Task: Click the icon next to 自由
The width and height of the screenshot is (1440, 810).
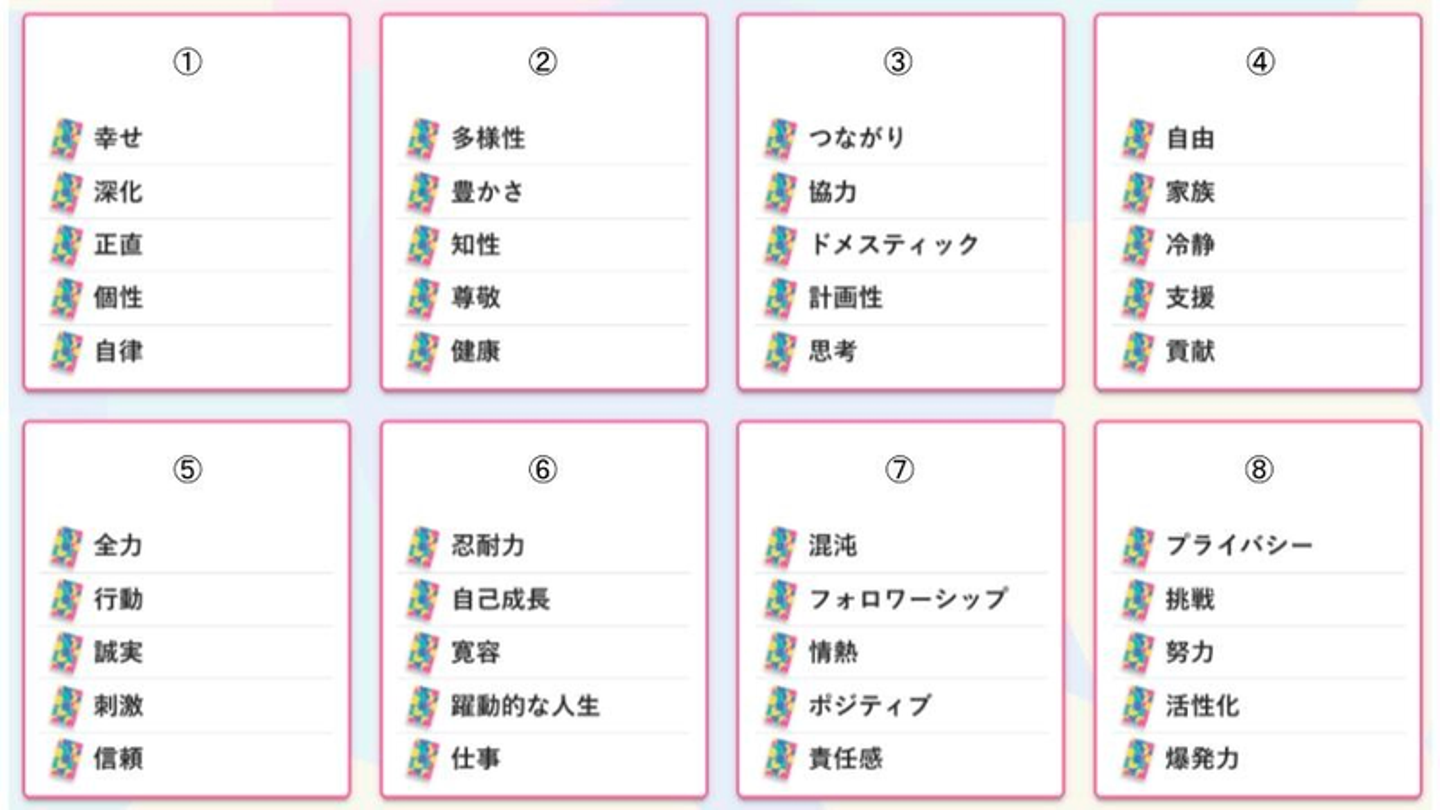Action: (1137, 139)
